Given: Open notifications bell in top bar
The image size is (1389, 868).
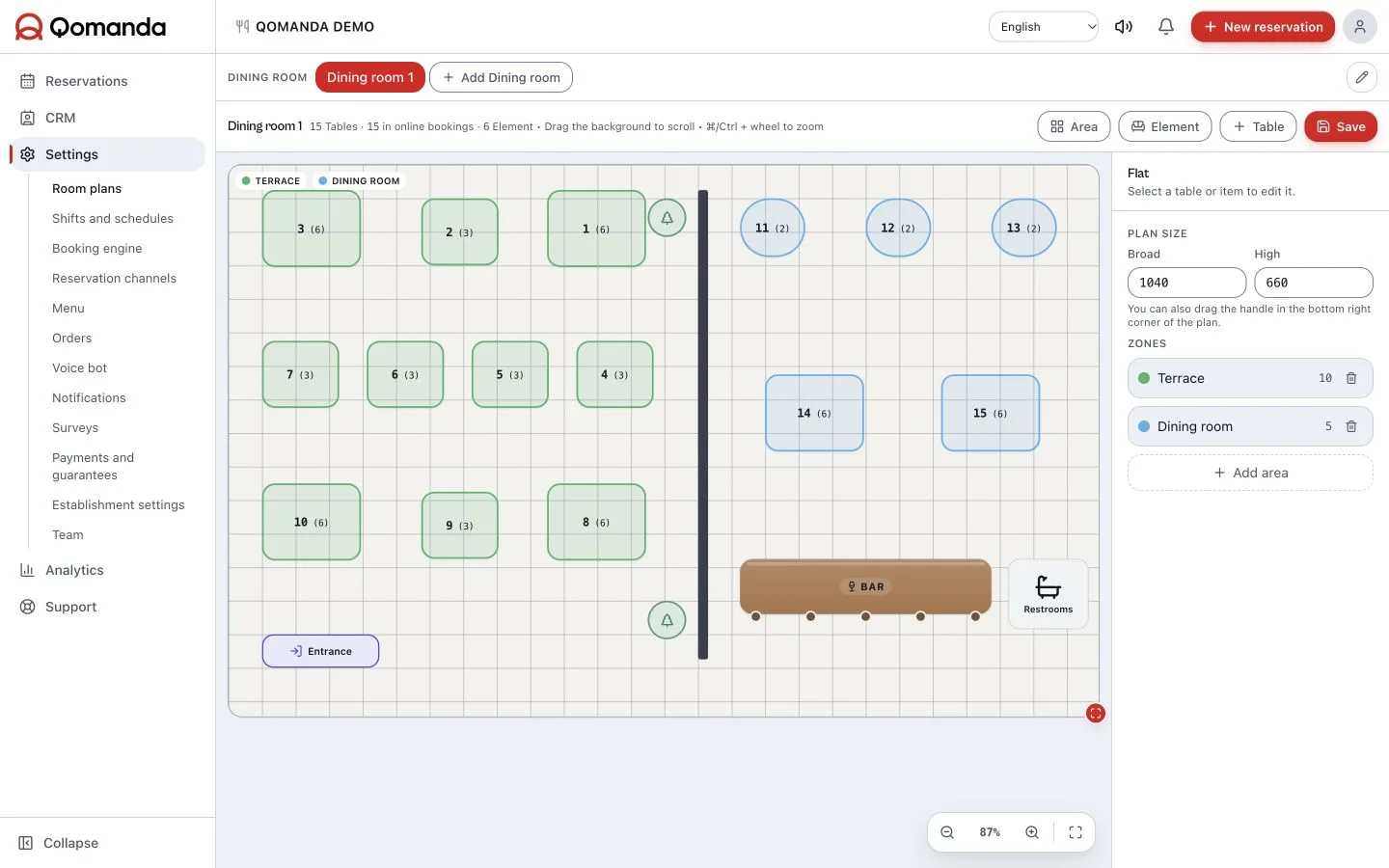Looking at the screenshot, I should coord(1166,27).
